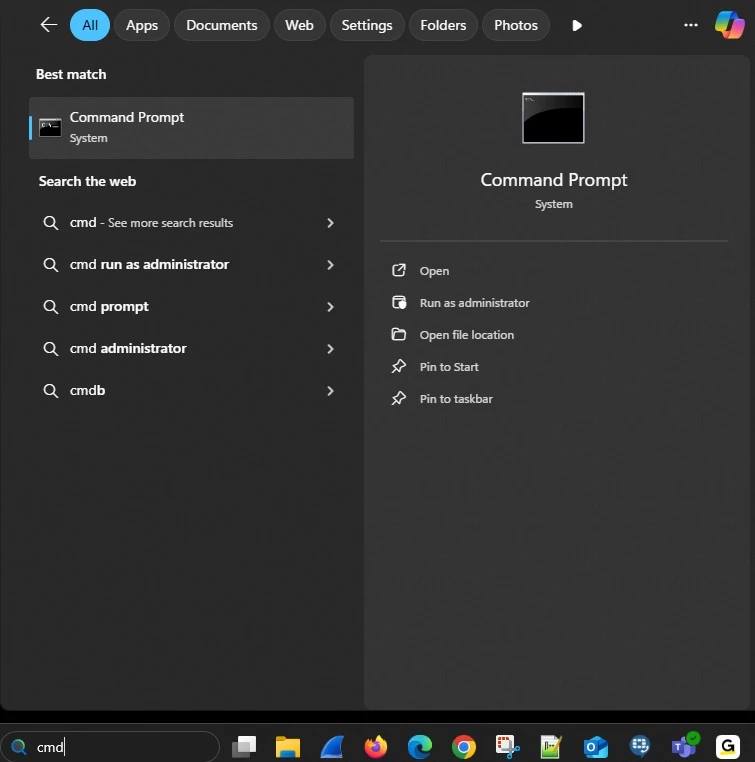The image size is (755, 762).
Task: Switch to the Folders filter tab
Action: click(443, 25)
